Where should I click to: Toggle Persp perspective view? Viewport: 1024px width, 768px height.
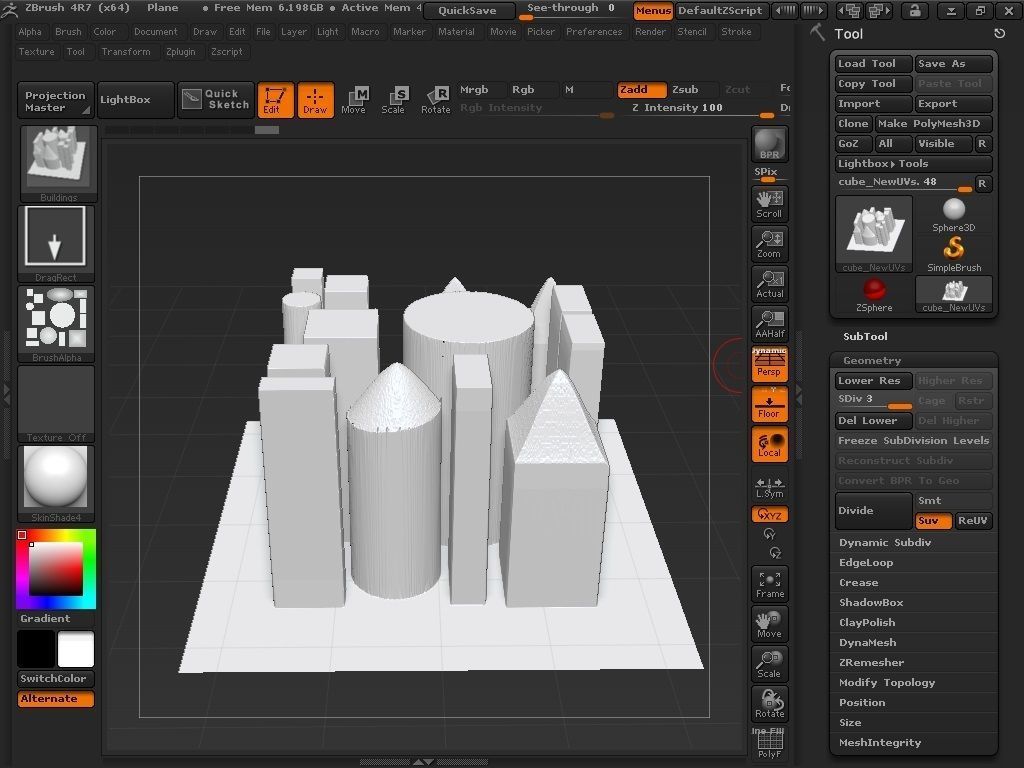tap(769, 364)
